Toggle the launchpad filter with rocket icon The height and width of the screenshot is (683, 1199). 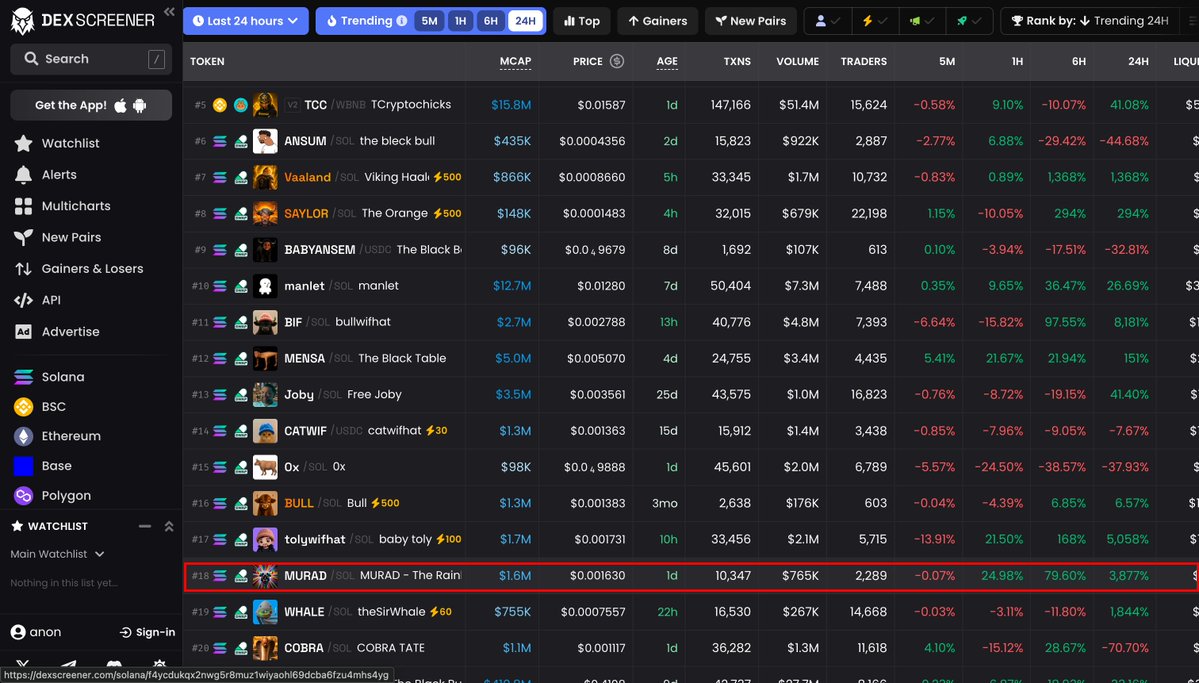[x=969, y=21]
